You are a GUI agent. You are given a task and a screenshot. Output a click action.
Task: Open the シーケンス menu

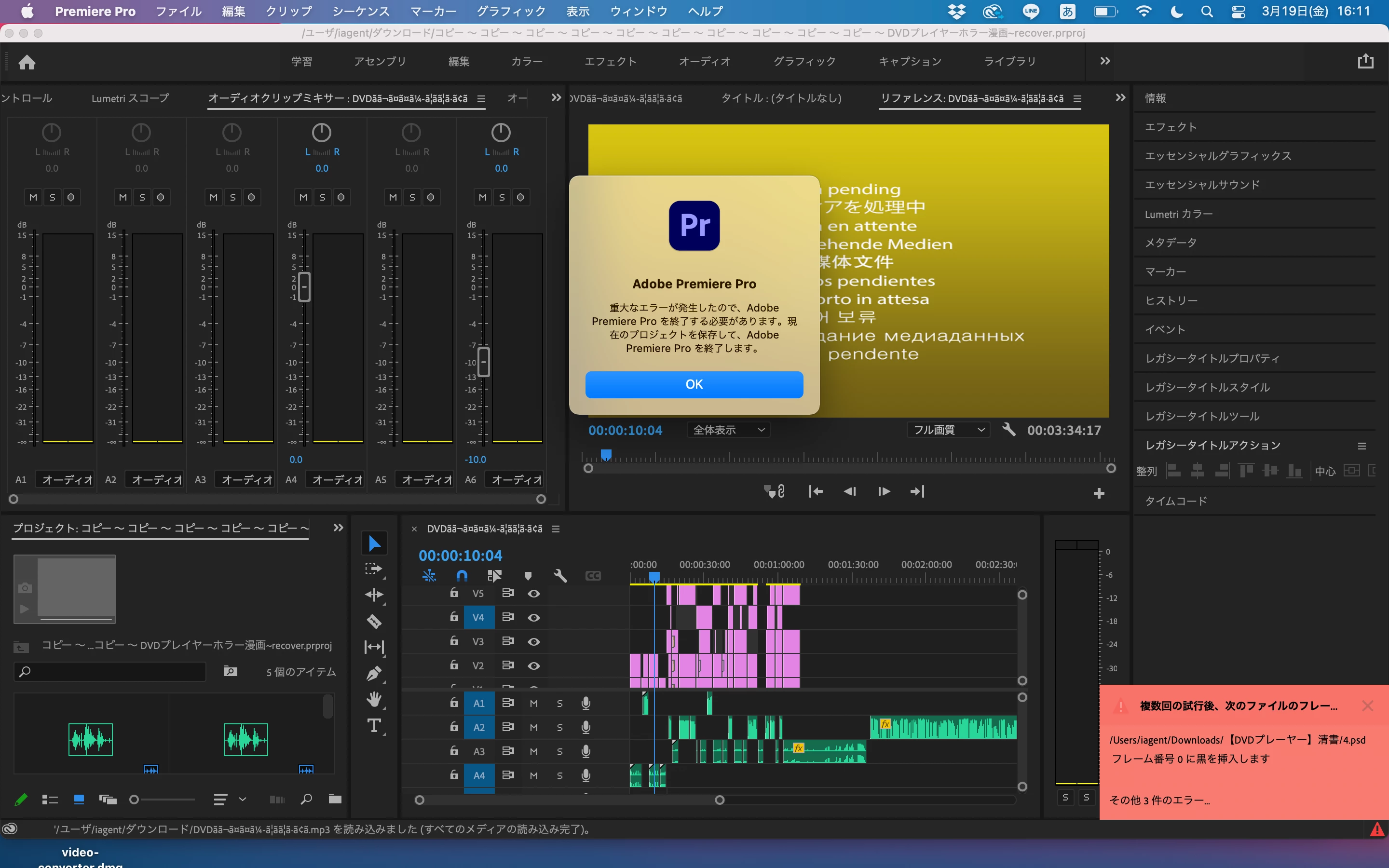(x=360, y=12)
